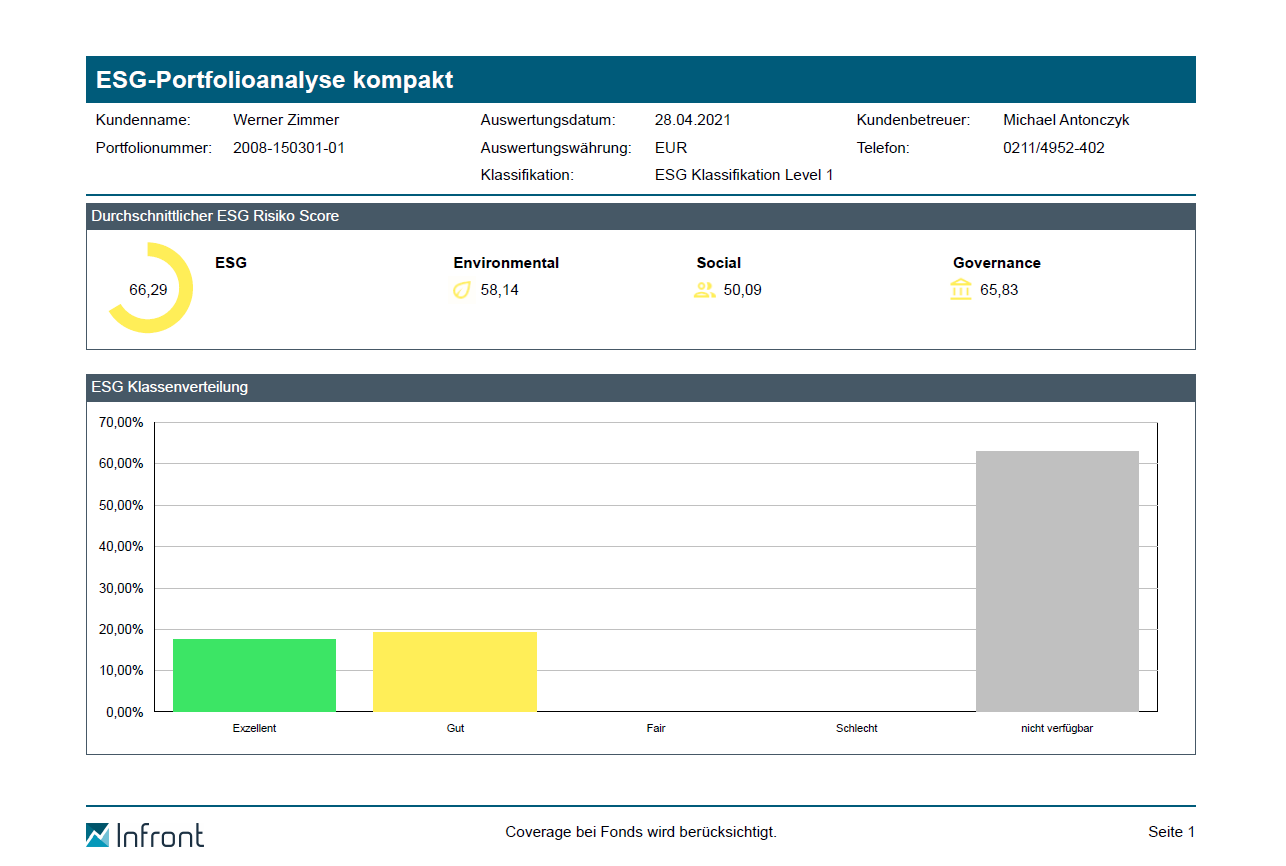Select the green Exzellent bar
The width and height of the screenshot is (1286, 866).
click(254, 675)
